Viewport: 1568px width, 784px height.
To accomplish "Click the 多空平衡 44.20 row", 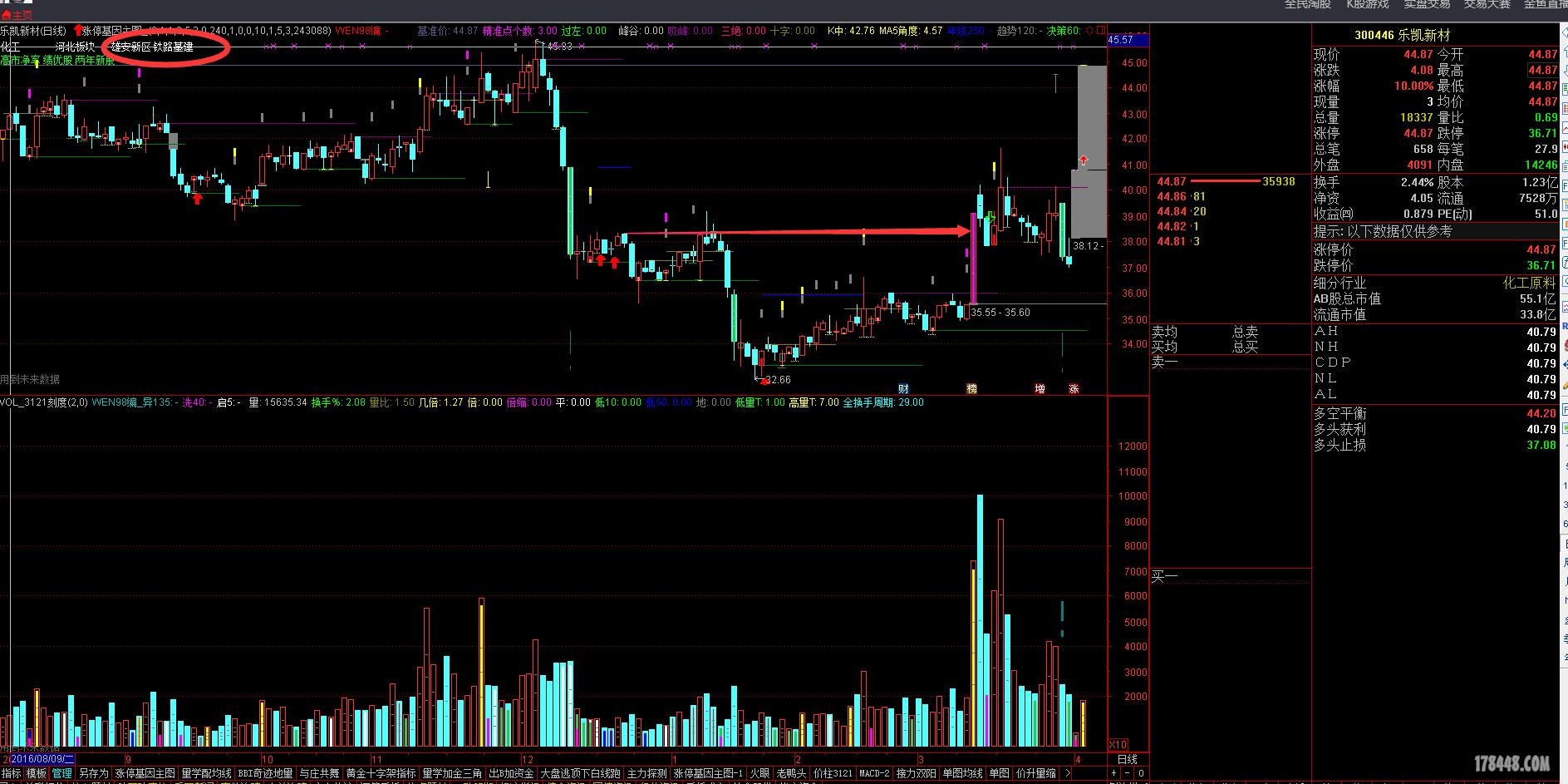I will click(x=1435, y=413).
